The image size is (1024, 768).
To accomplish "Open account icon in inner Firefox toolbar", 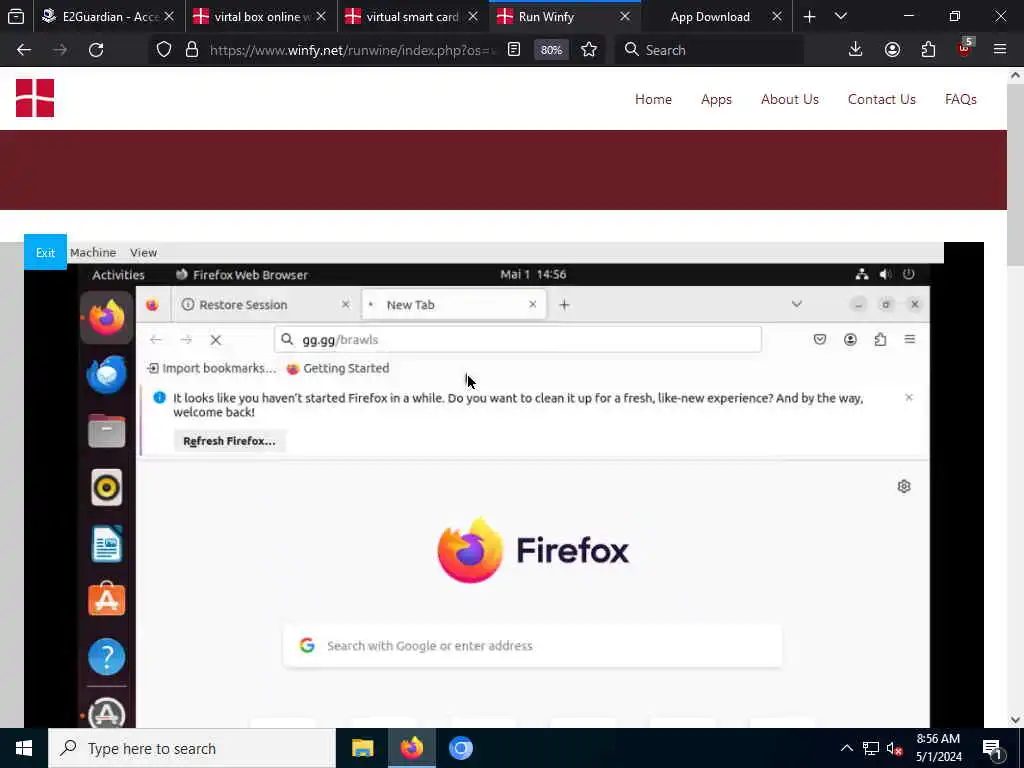I will pos(850,340).
